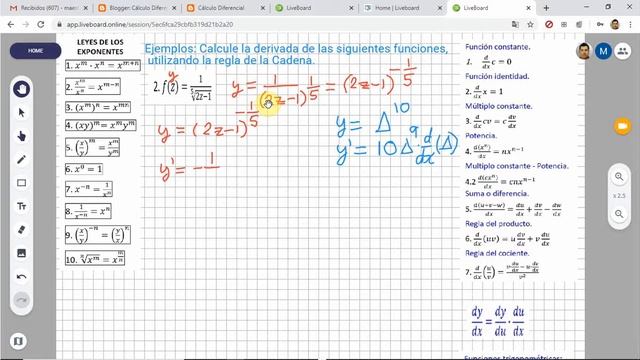Screen dimensions: 640x360
Task: Select the hand pan tool
Action: pyautogui.click(x=22, y=89)
